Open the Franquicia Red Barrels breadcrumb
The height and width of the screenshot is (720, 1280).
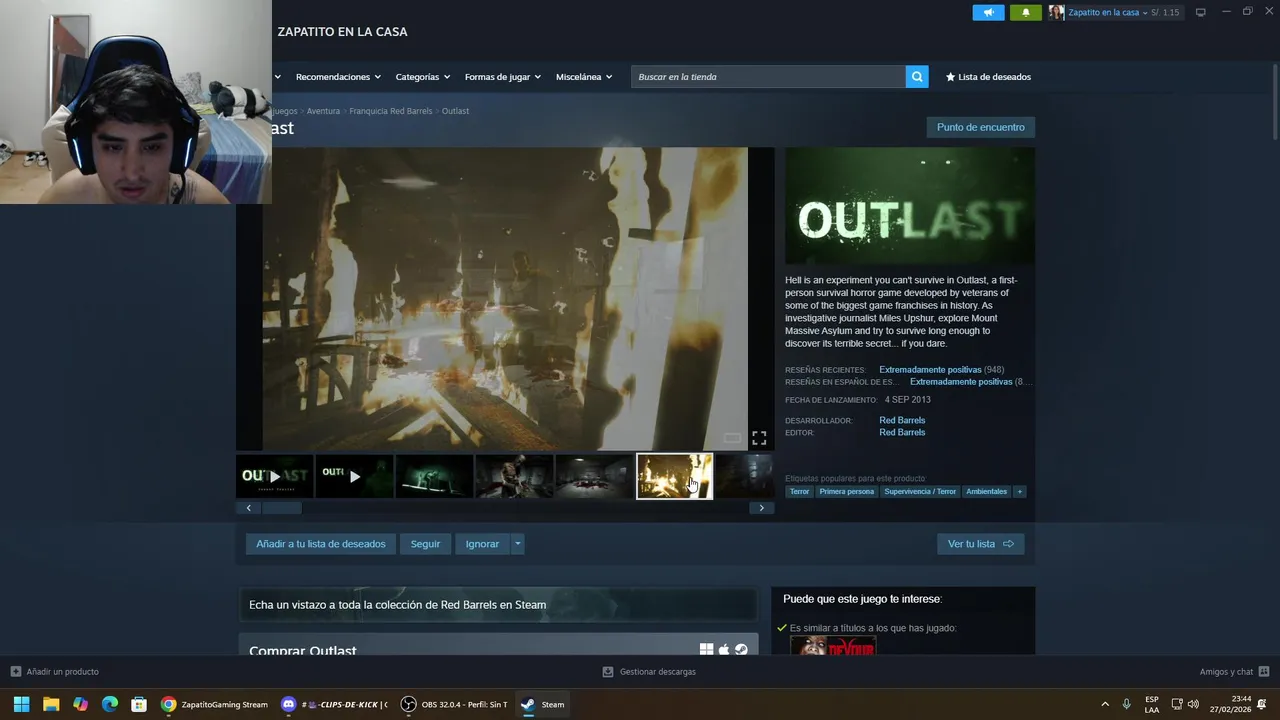[391, 111]
